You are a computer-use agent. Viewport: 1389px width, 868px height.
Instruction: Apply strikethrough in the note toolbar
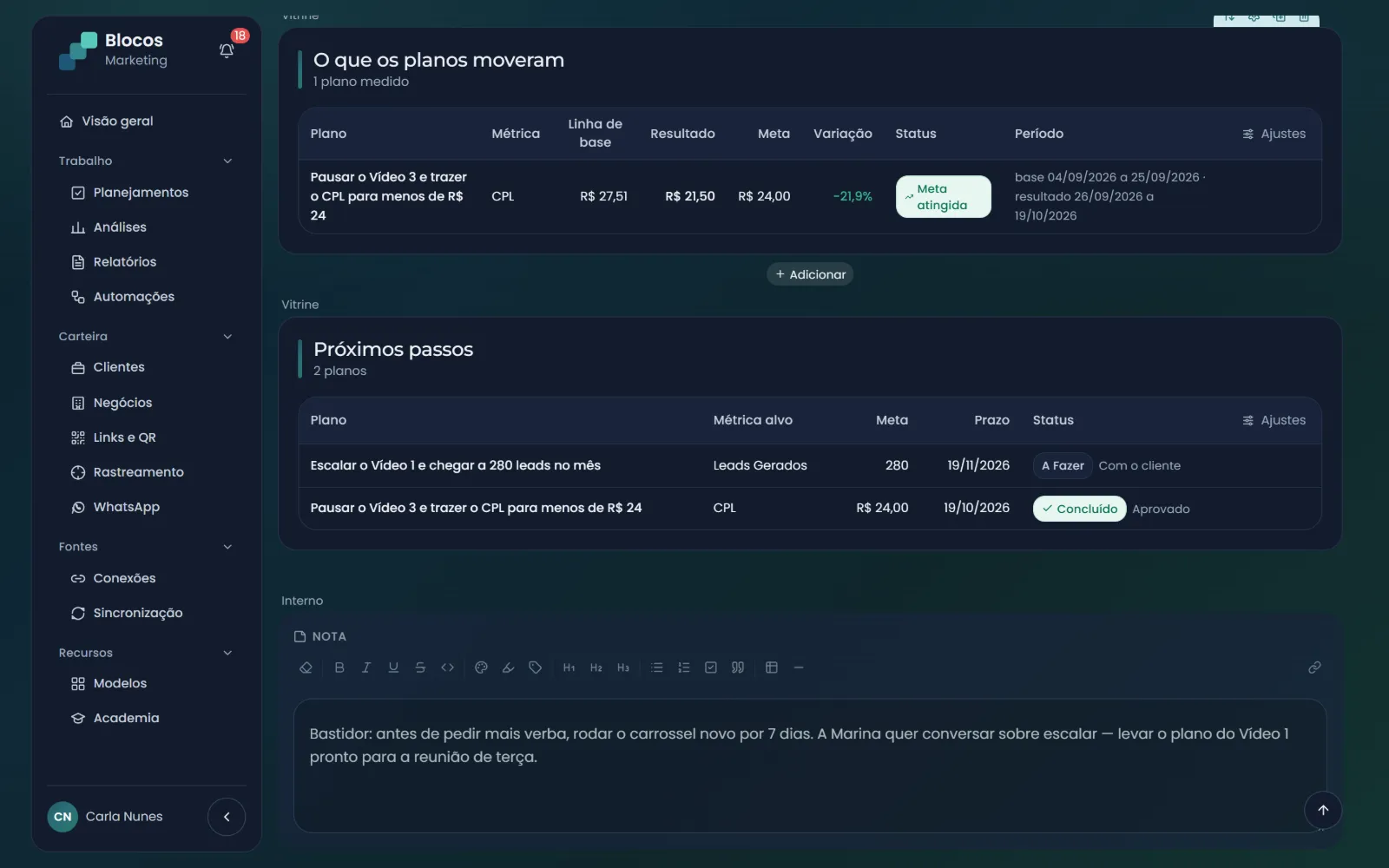420,667
